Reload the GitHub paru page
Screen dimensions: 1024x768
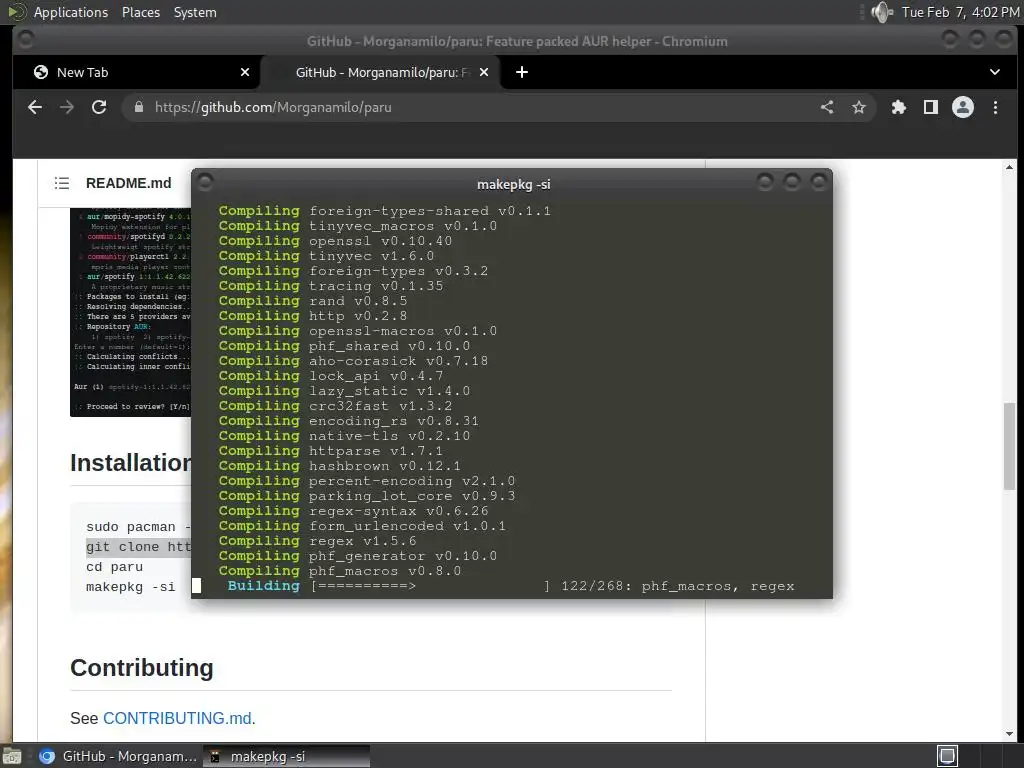pos(99,107)
